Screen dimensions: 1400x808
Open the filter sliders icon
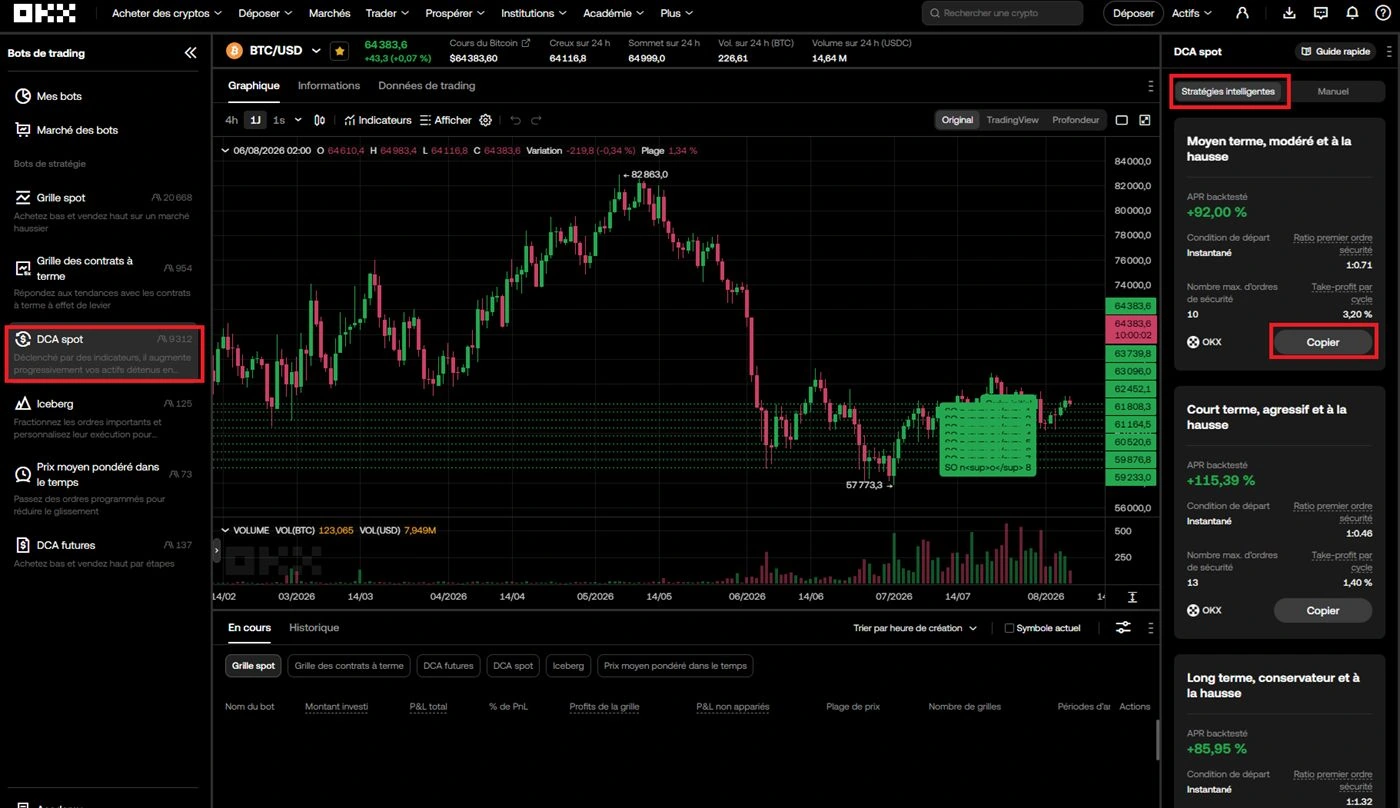(x=1124, y=628)
